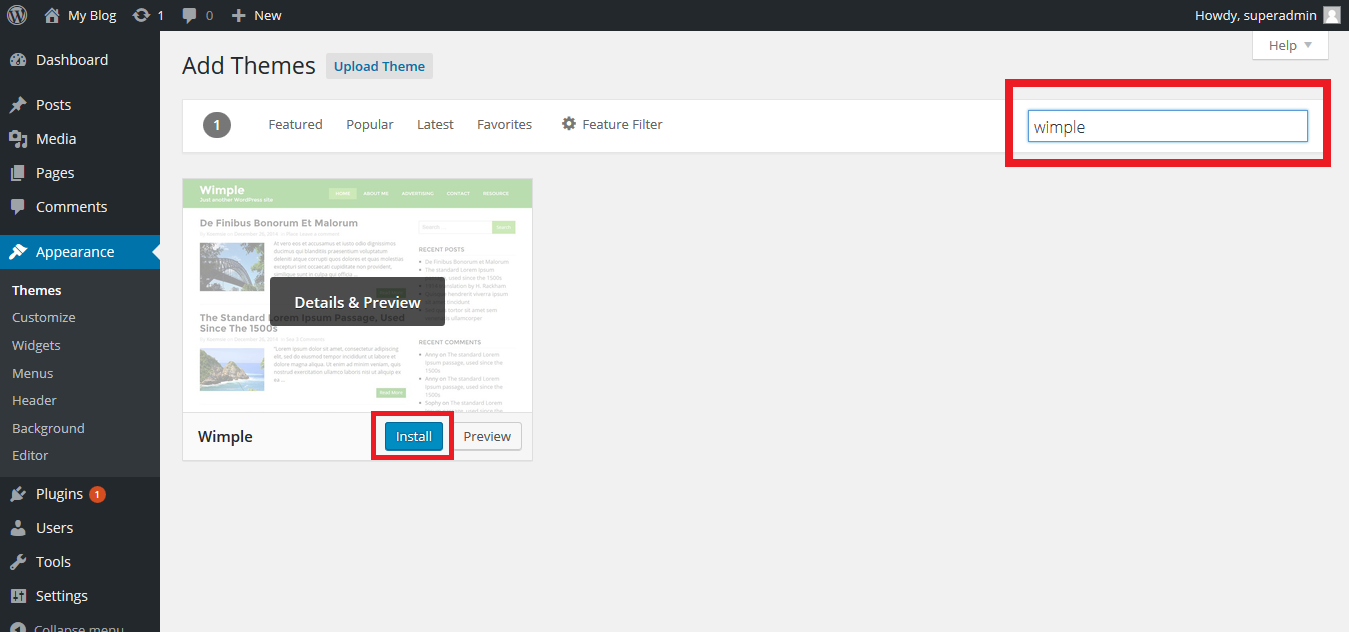The width and height of the screenshot is (1350, 632).
Task: Open the Widgets submenu item
Action: pos(36,345)
